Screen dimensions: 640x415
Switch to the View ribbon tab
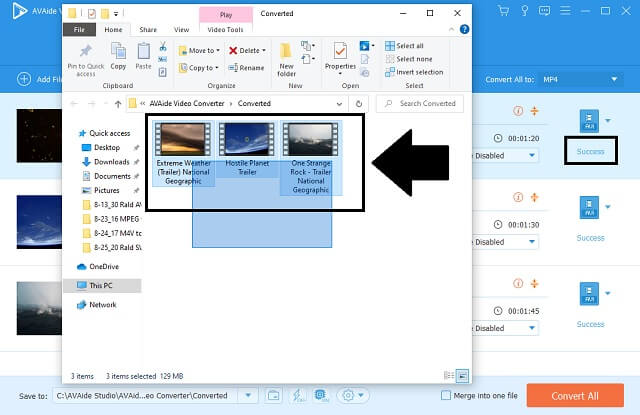coord(181,29)
